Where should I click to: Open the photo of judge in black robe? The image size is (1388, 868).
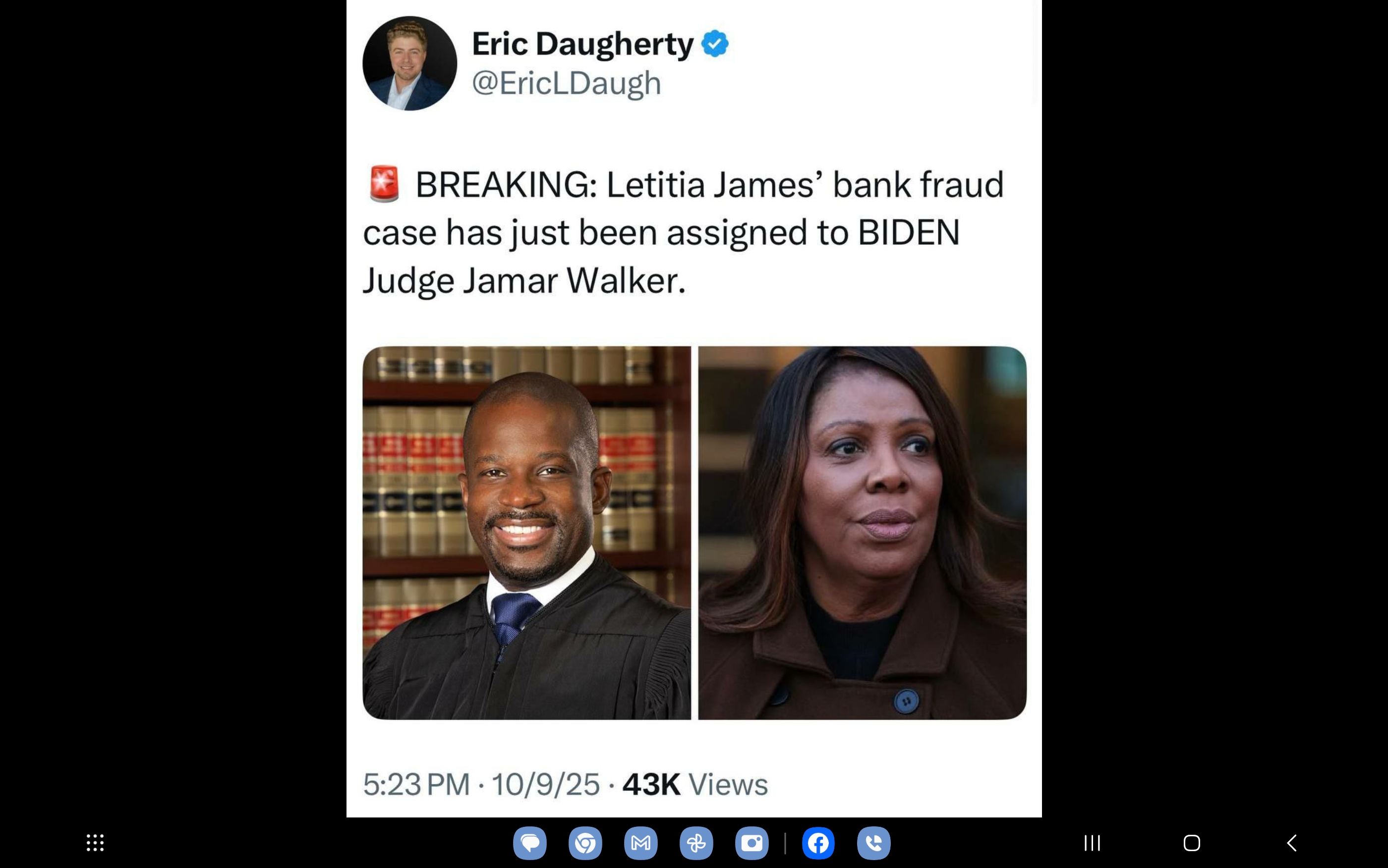point(526,533)
